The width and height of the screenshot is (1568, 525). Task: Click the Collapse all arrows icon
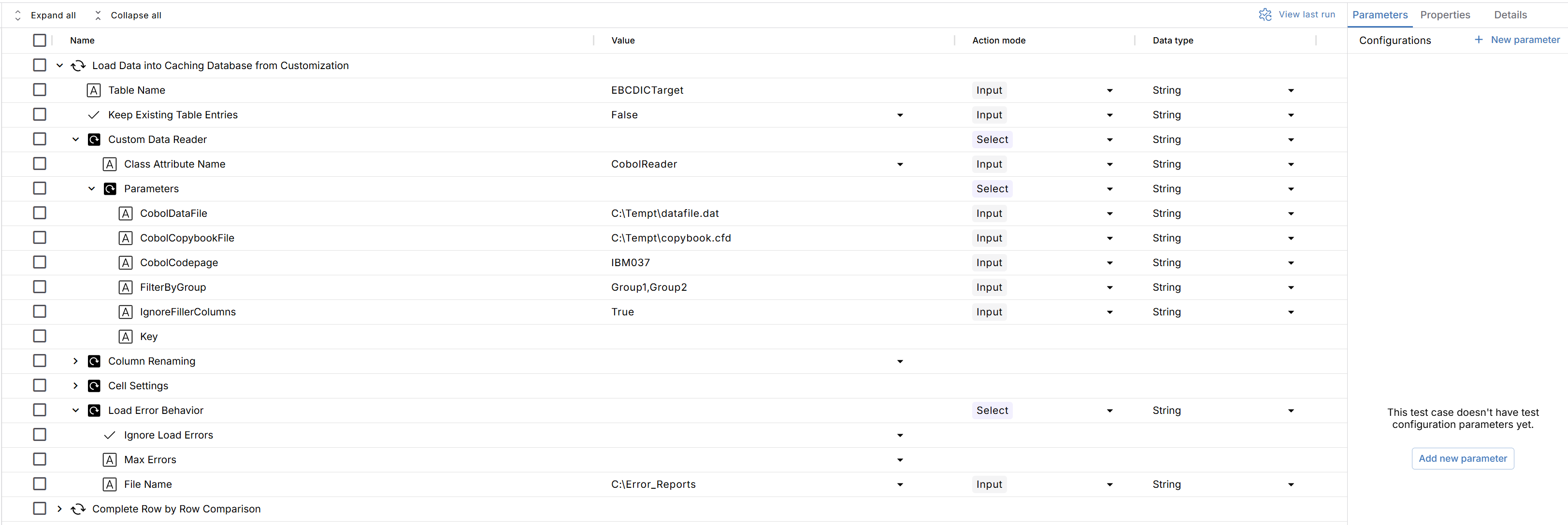[x=98, y=15]
